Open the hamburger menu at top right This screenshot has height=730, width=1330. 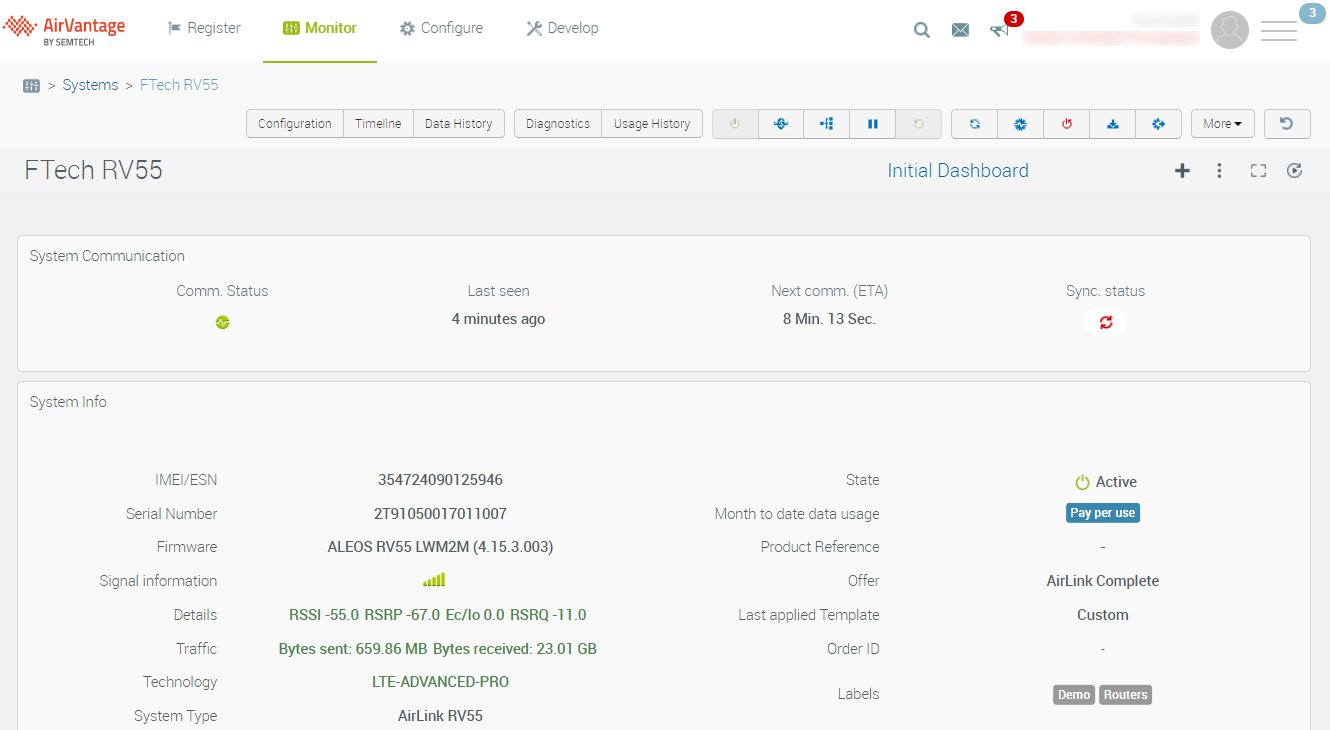tap(1278, 31)
